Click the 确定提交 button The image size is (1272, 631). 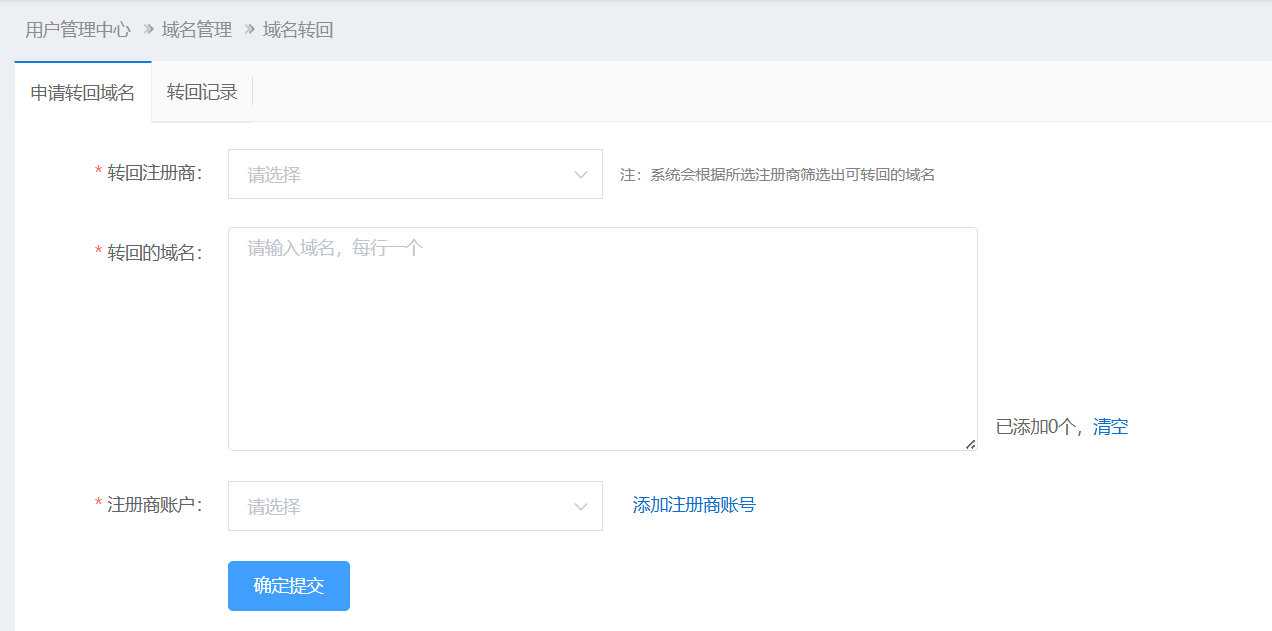(289, 586)
